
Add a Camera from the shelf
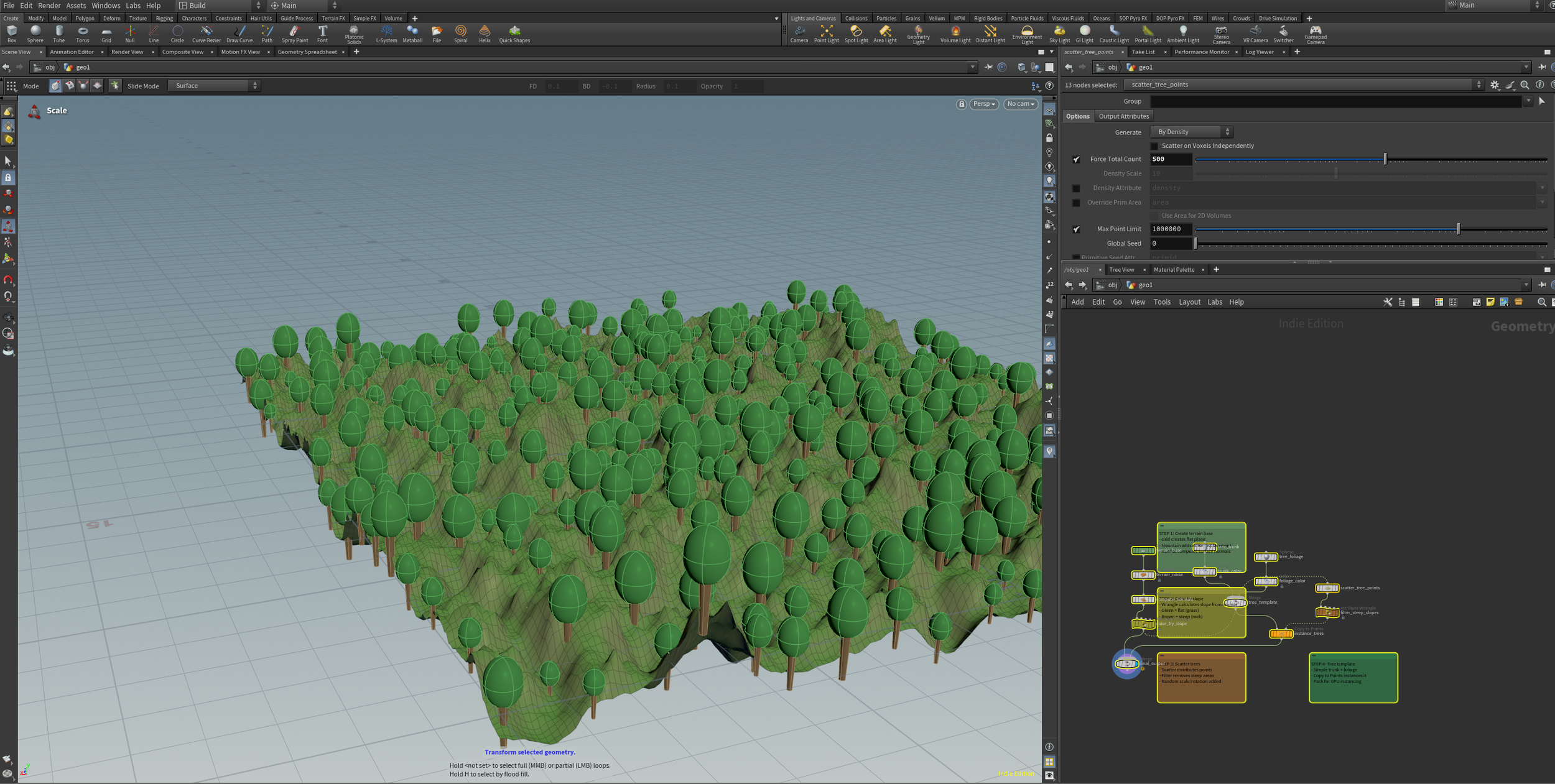799,34
